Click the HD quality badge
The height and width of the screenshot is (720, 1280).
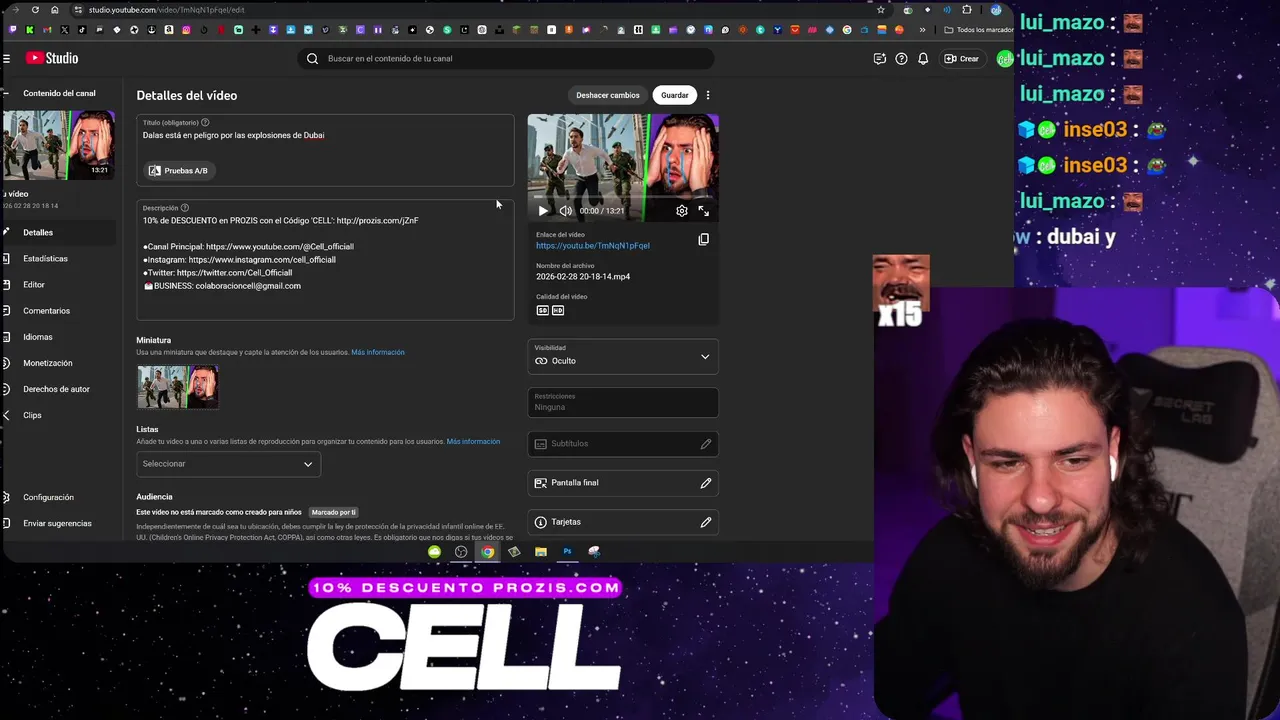point(558,310)
